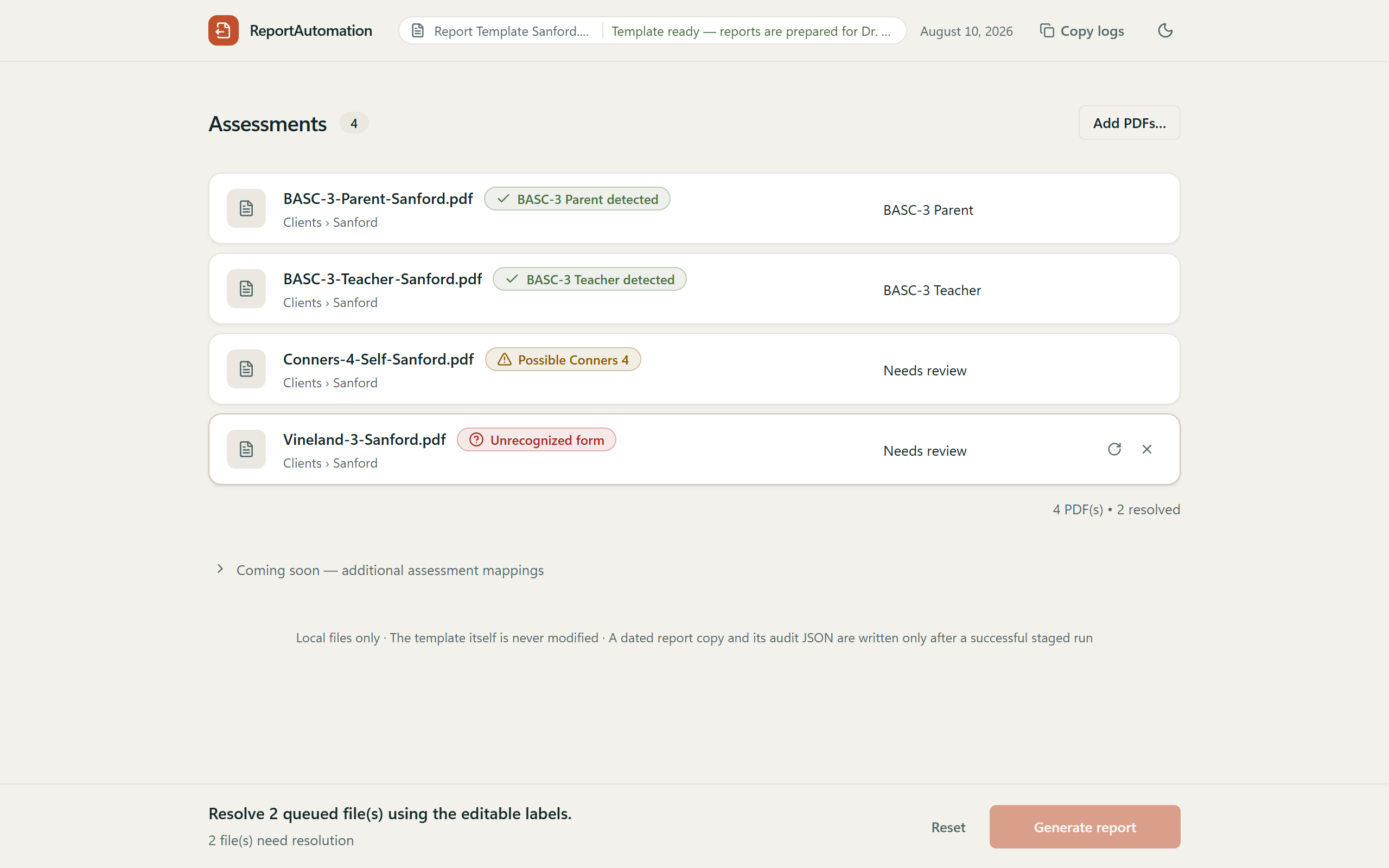The width and height of the screenshot is (1389, 868).
Task: Click the warning triangle in Possible Conners 4 badge
Action: 504,359
